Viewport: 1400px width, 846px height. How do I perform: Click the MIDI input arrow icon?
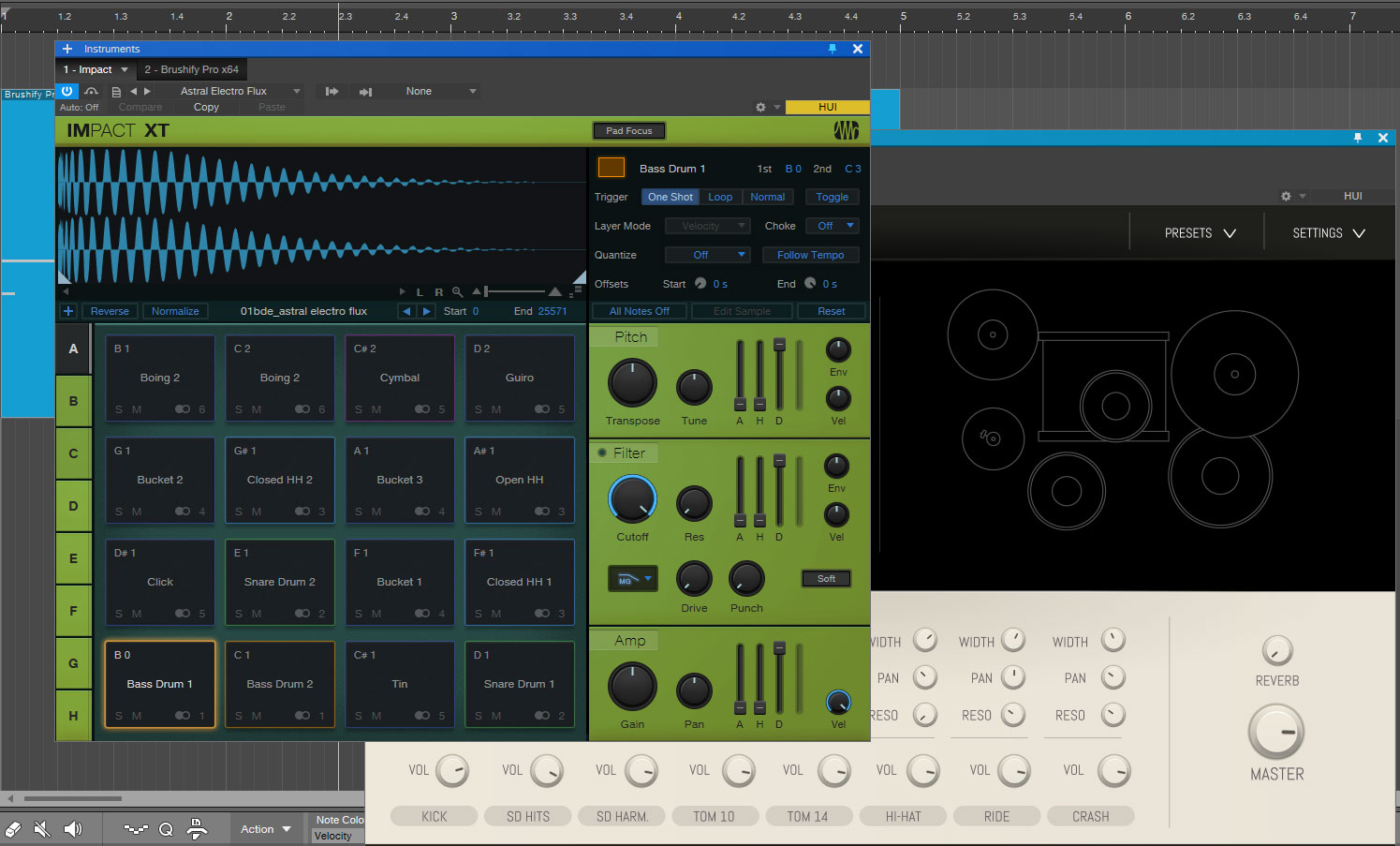tap(332, 91)
